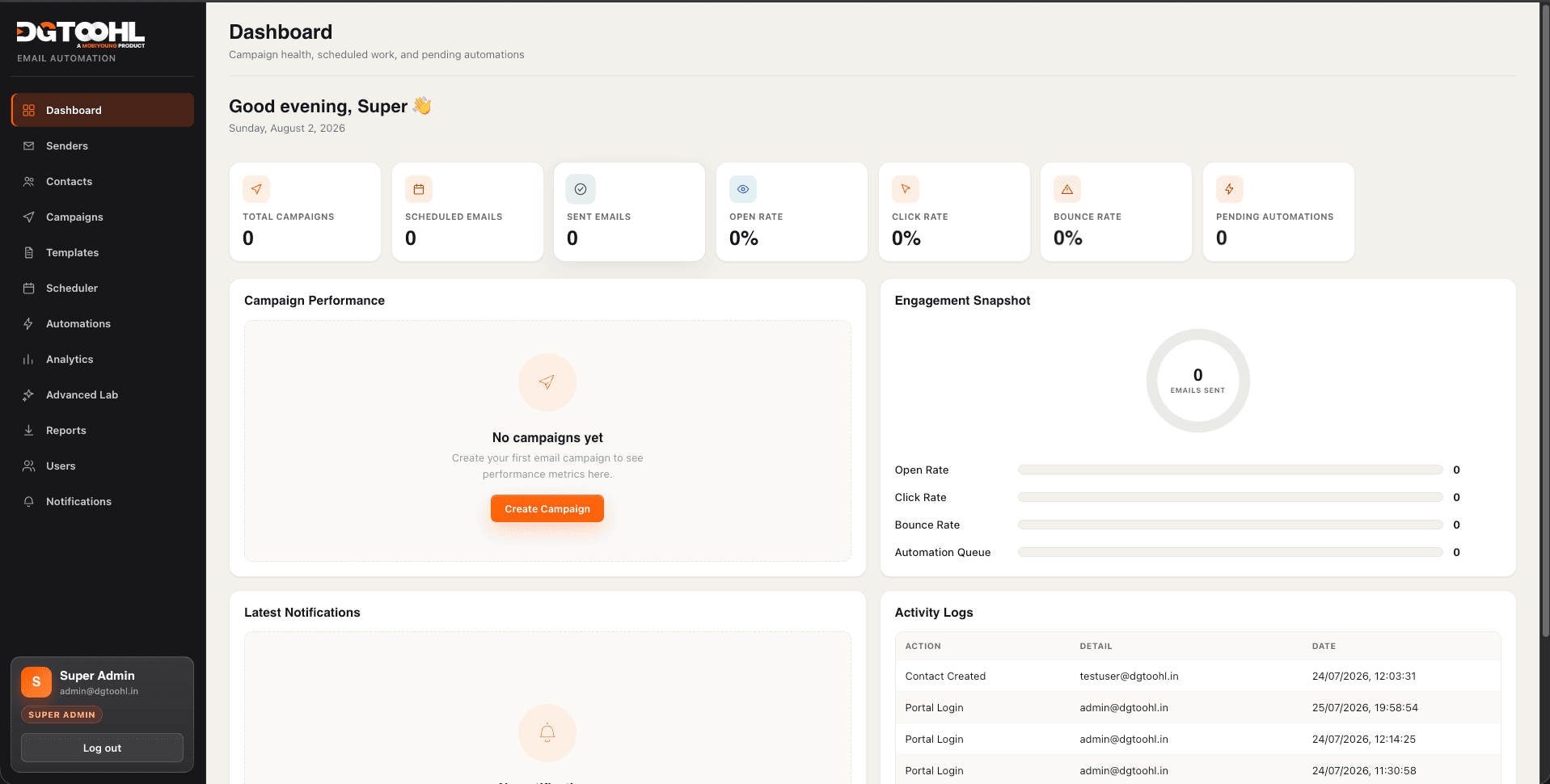Click the Advanced Lab sparkle icon

coord(29,394)
